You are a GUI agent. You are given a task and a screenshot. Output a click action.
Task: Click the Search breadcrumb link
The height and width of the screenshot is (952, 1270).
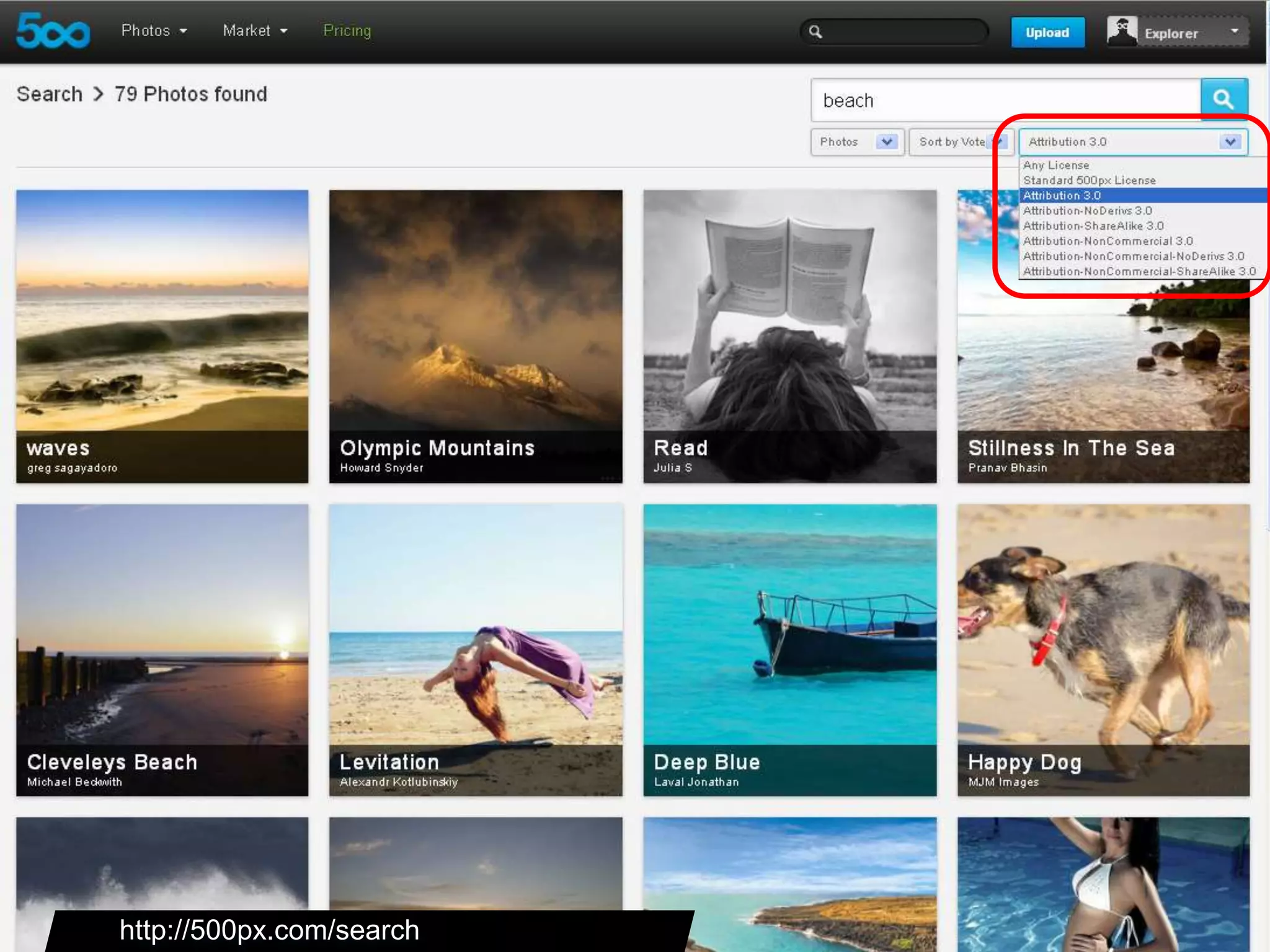click(x=49, y=94)
